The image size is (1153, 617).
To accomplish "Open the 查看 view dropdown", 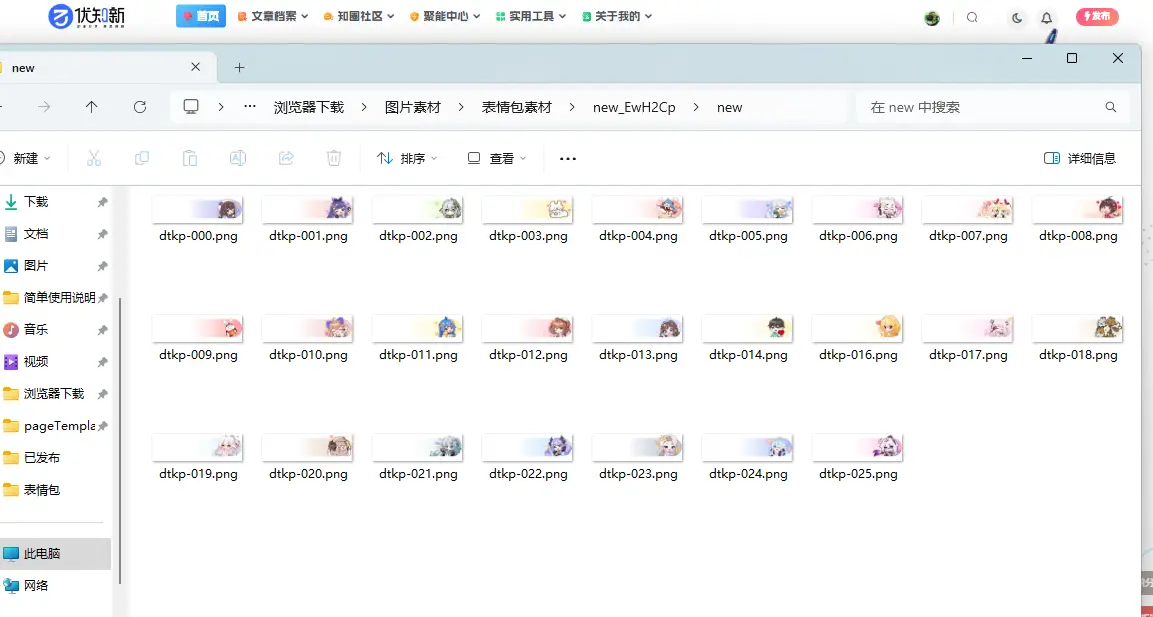I will click(498, 158).
